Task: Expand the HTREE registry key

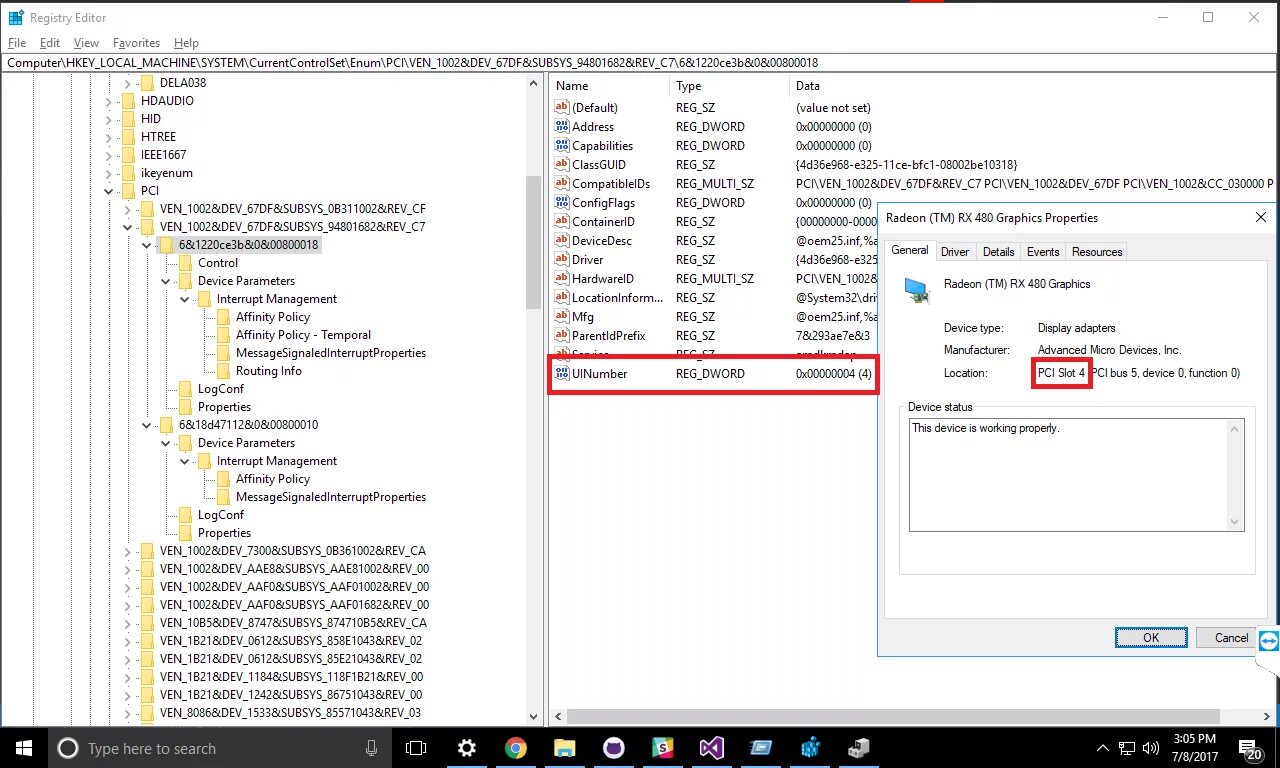Action: pos(108,137)
